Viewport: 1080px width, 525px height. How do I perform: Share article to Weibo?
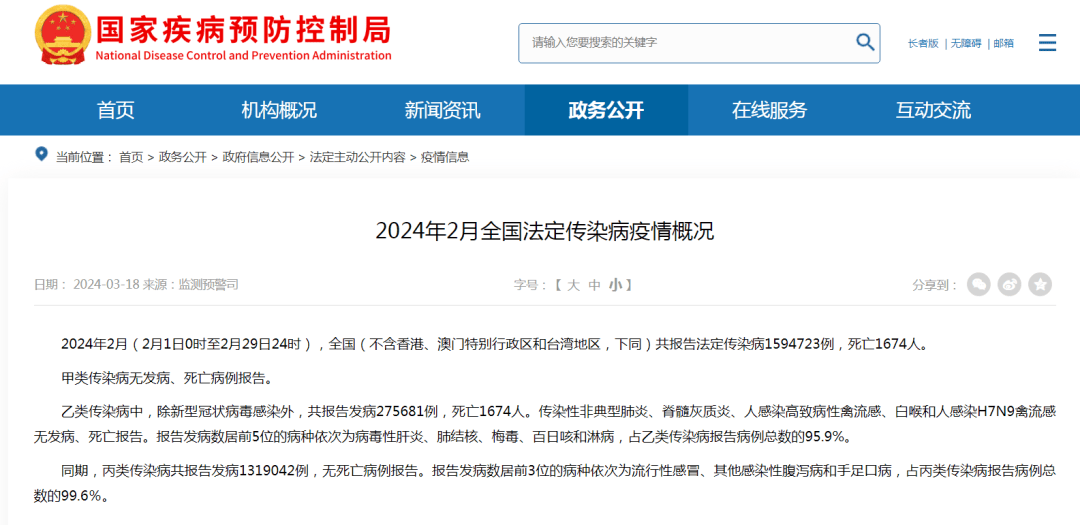tap(1010, 285)
